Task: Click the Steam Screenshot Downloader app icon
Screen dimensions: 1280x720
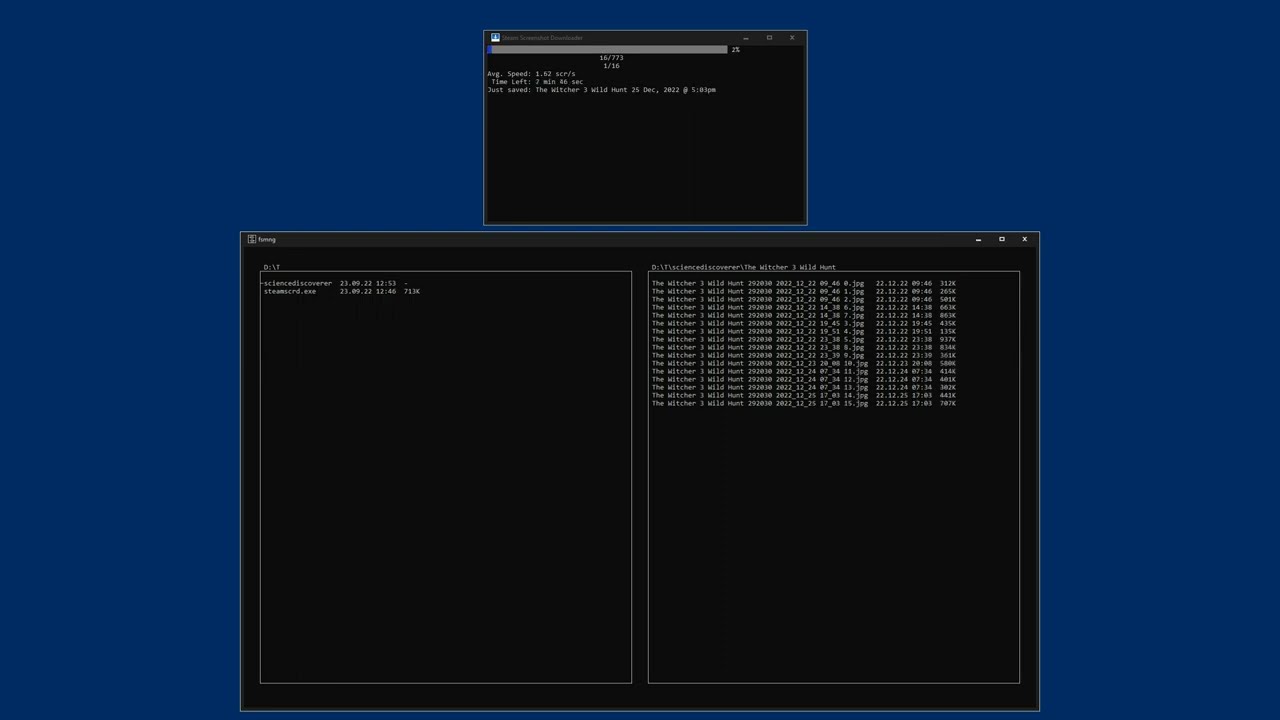Action: coord(495,38)
